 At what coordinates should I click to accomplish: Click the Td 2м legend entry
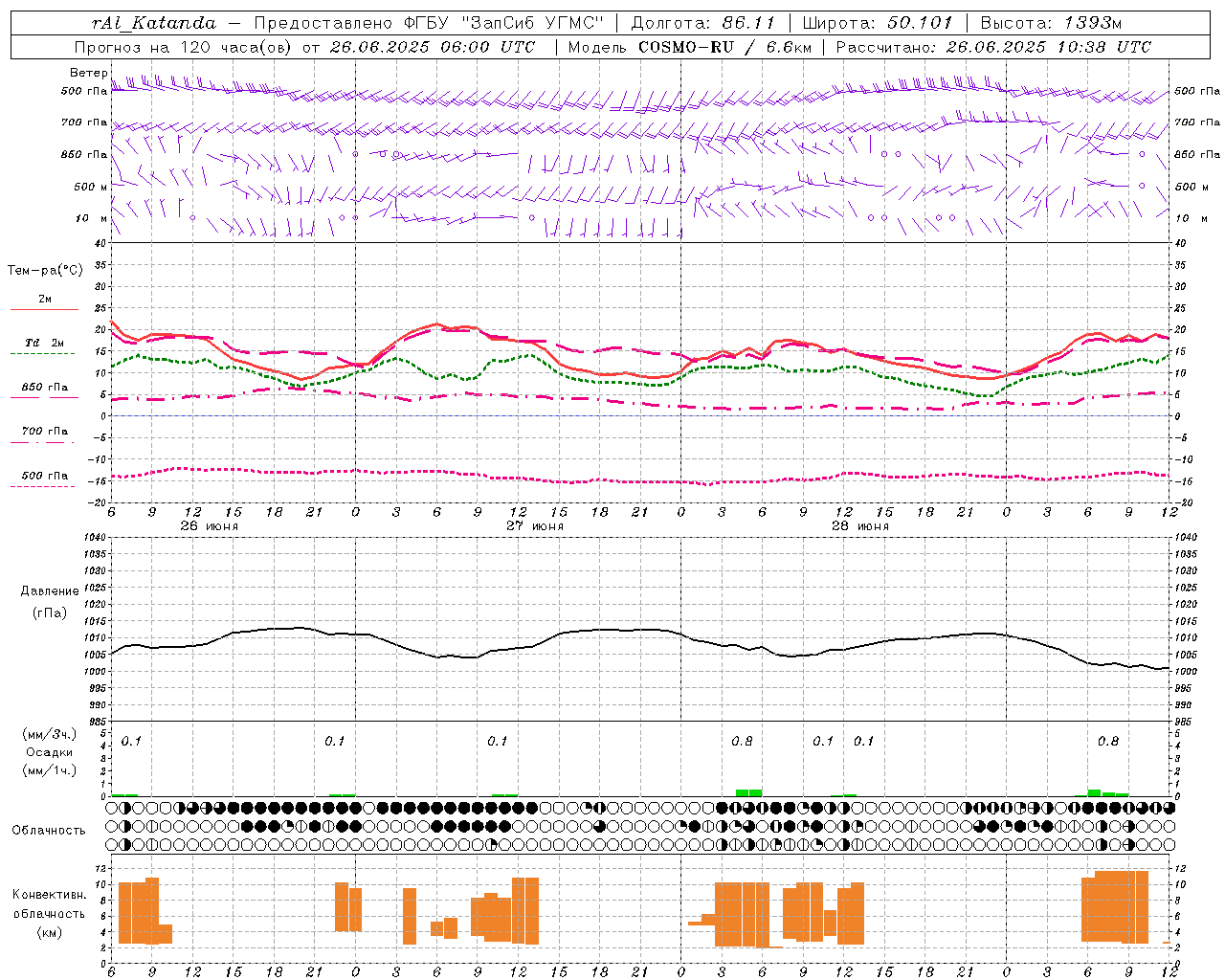click(45, 342)
